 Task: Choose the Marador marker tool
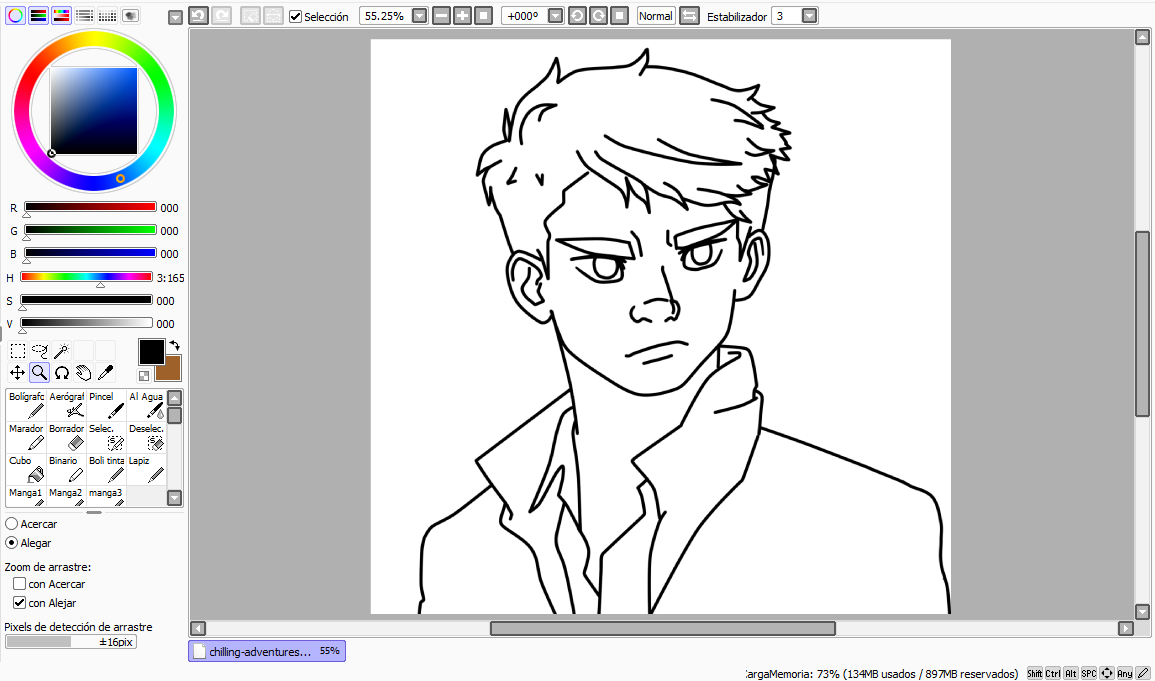27,437
